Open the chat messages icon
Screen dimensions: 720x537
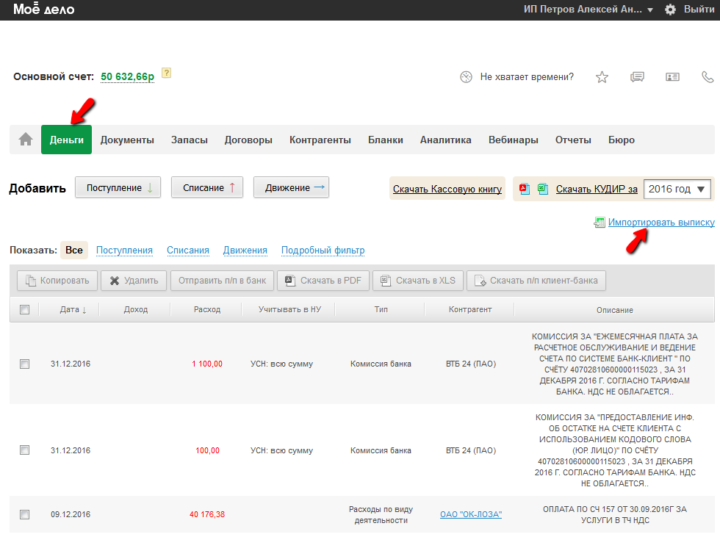[637, 77]
